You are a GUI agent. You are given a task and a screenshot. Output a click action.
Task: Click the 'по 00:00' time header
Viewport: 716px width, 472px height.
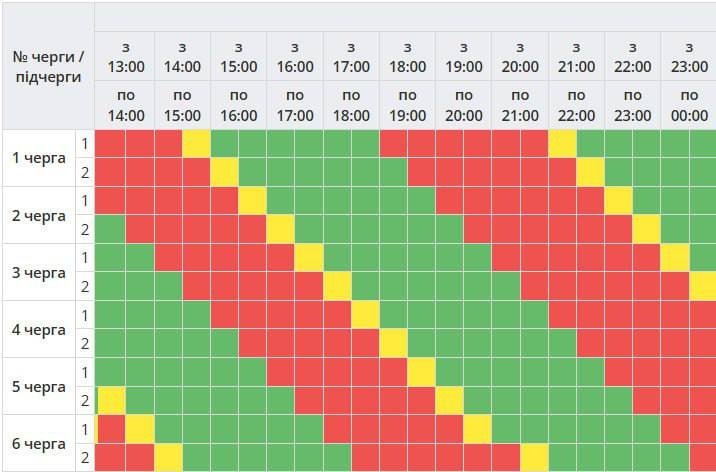tap(689, 105)
